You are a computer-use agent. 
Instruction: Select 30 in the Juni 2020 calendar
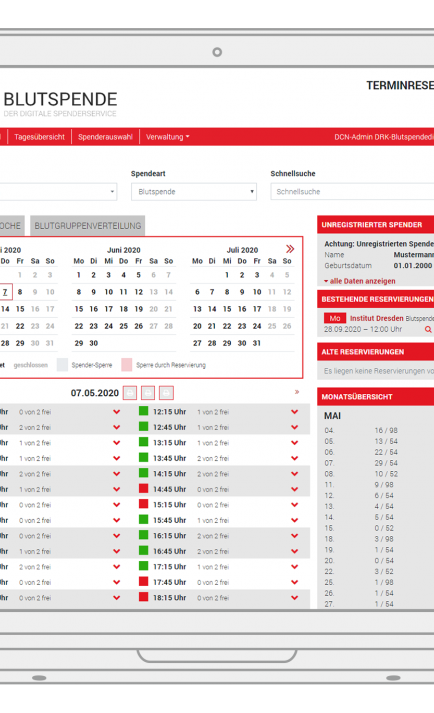pyautogui.click(x=94, y=343)
